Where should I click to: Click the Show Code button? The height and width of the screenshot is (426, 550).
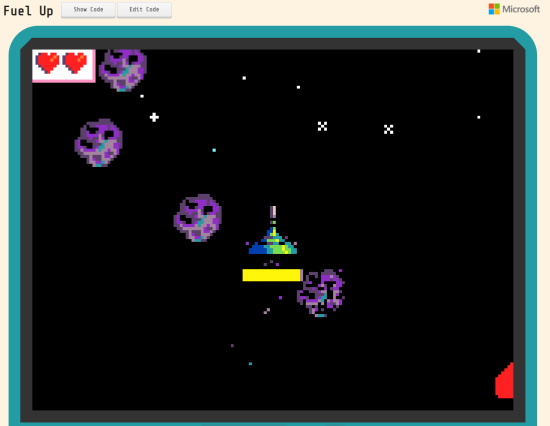pyautogui.click(x=88, y=10)
